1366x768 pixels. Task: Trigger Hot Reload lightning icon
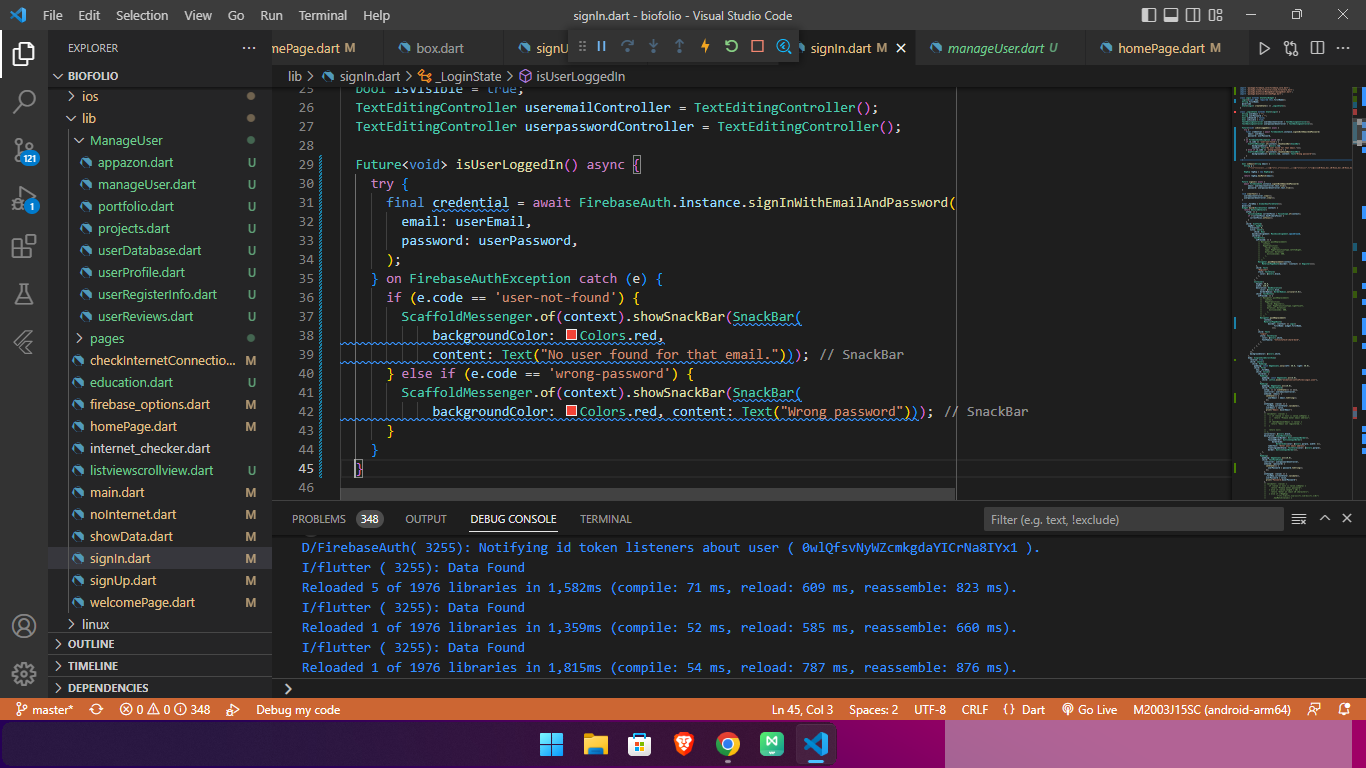pyautogui.click(x=706, y=46)
